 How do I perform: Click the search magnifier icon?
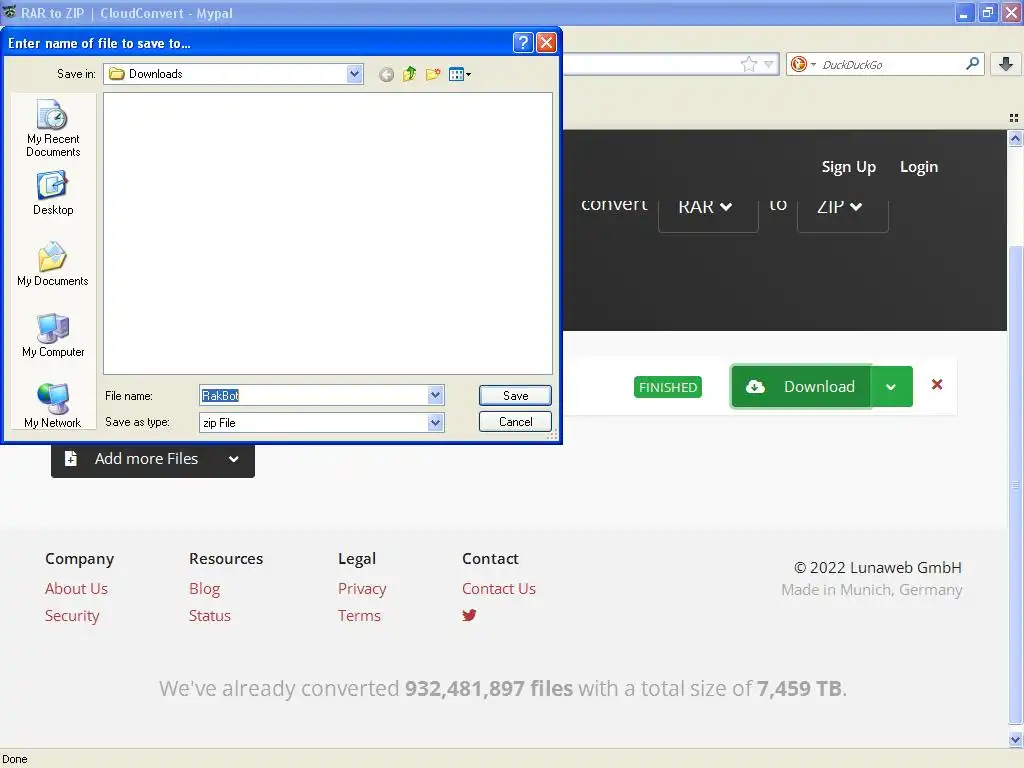click(972, 63)
